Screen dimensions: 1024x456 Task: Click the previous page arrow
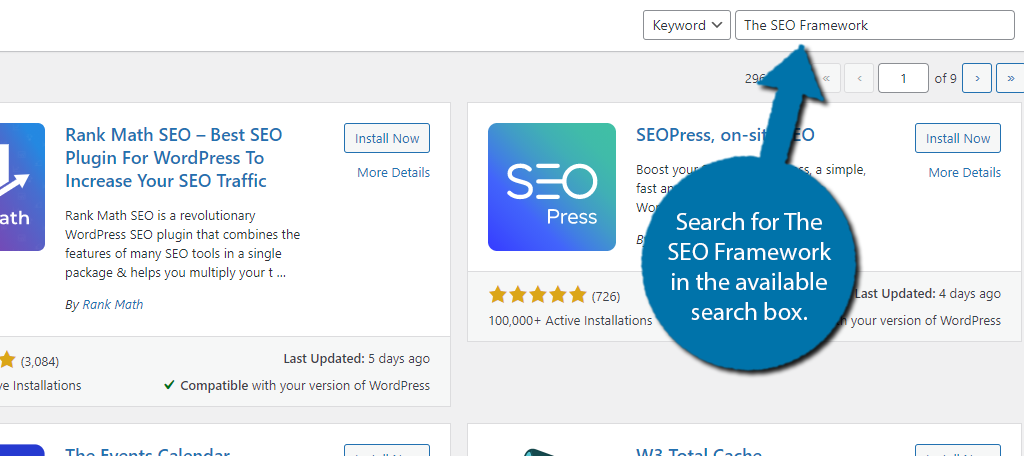[x=859, y=78]
